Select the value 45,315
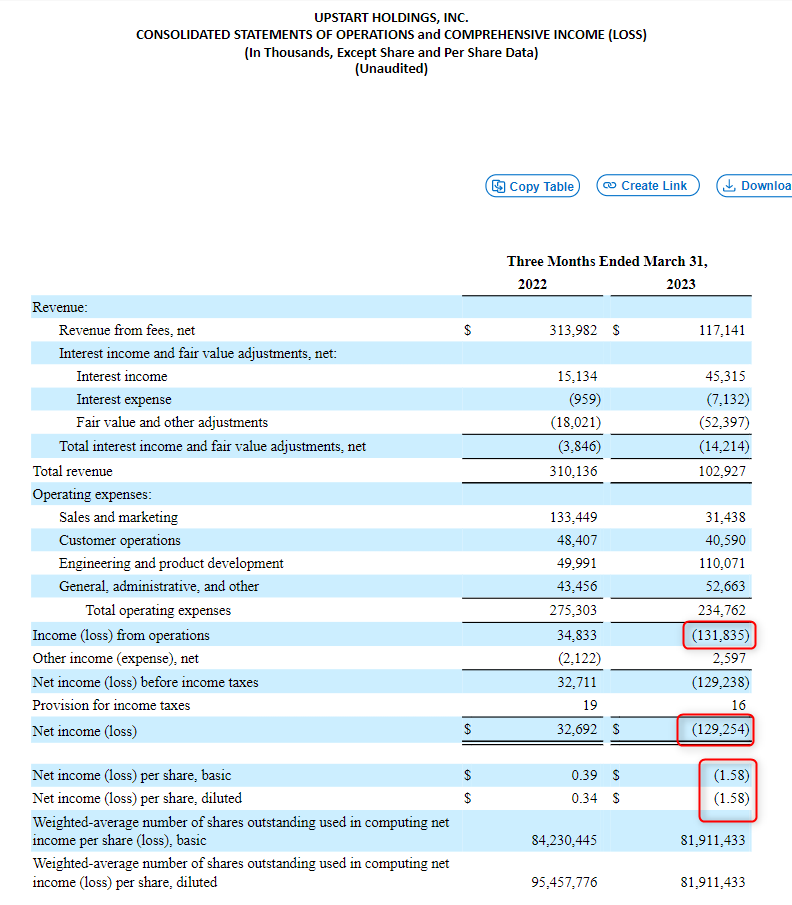The image size is (792, 905). coord(725,376)
